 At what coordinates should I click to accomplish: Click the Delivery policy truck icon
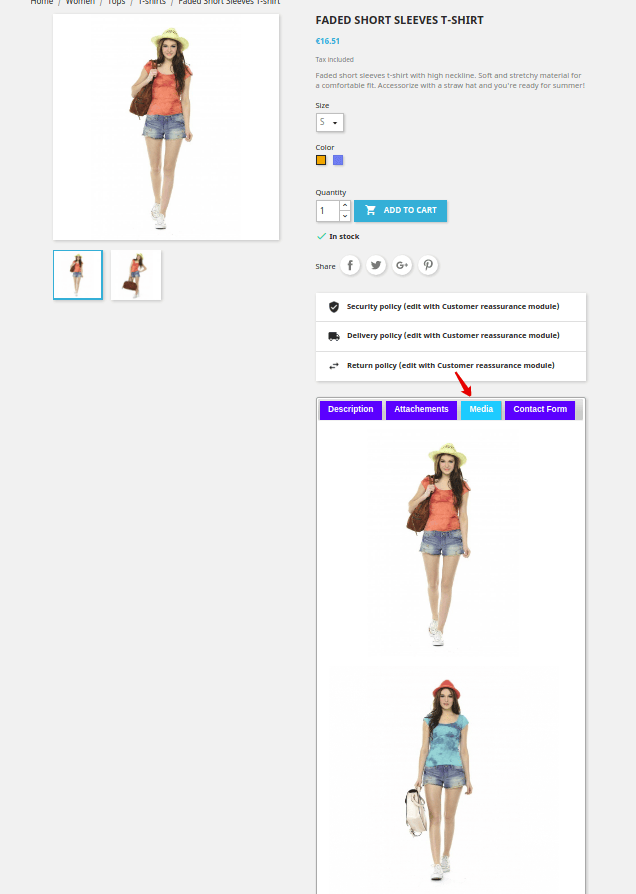(x=334, y=336)
